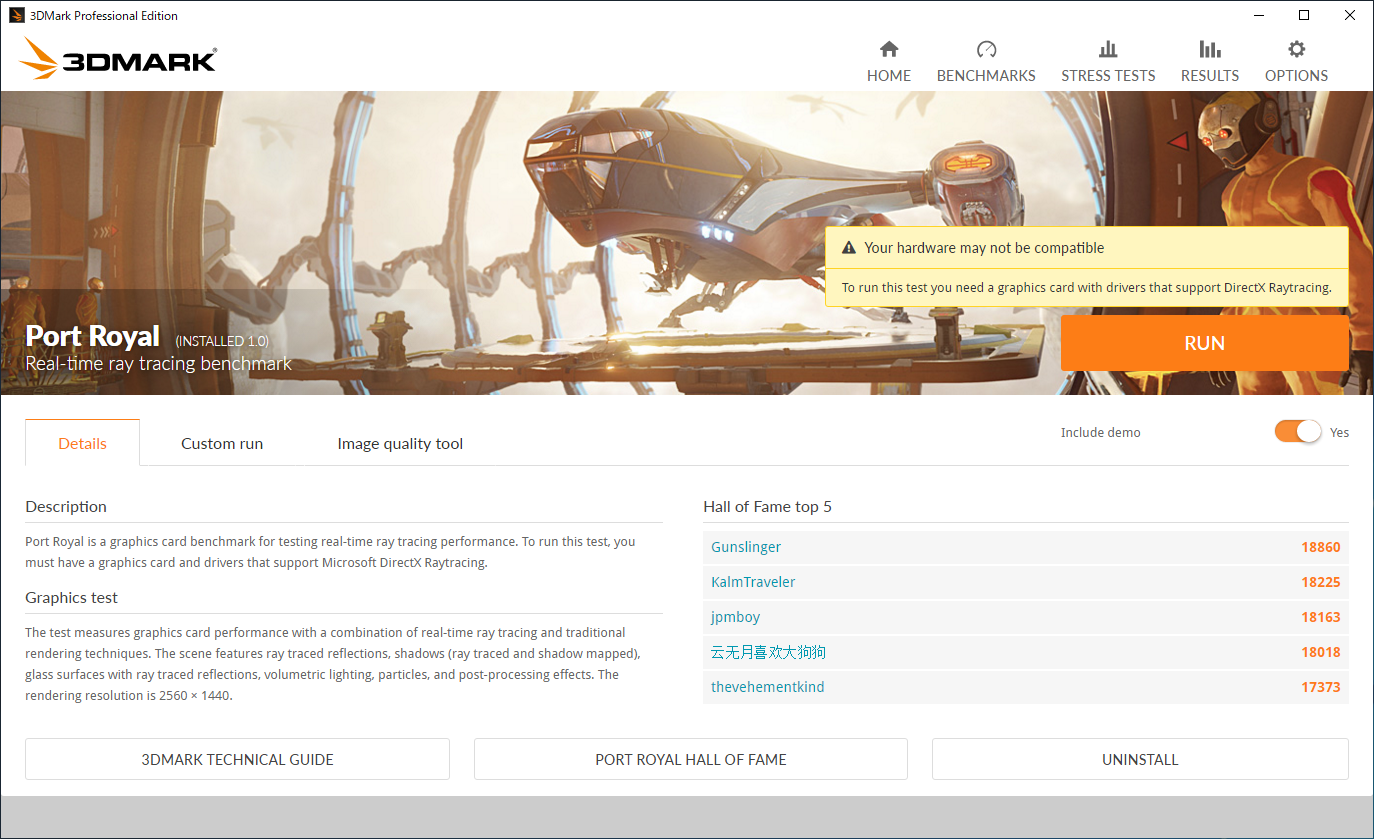This screenshot has height=839, width=1374.
Task: Switch to the Custom run tab
Action: click(222, 443)
